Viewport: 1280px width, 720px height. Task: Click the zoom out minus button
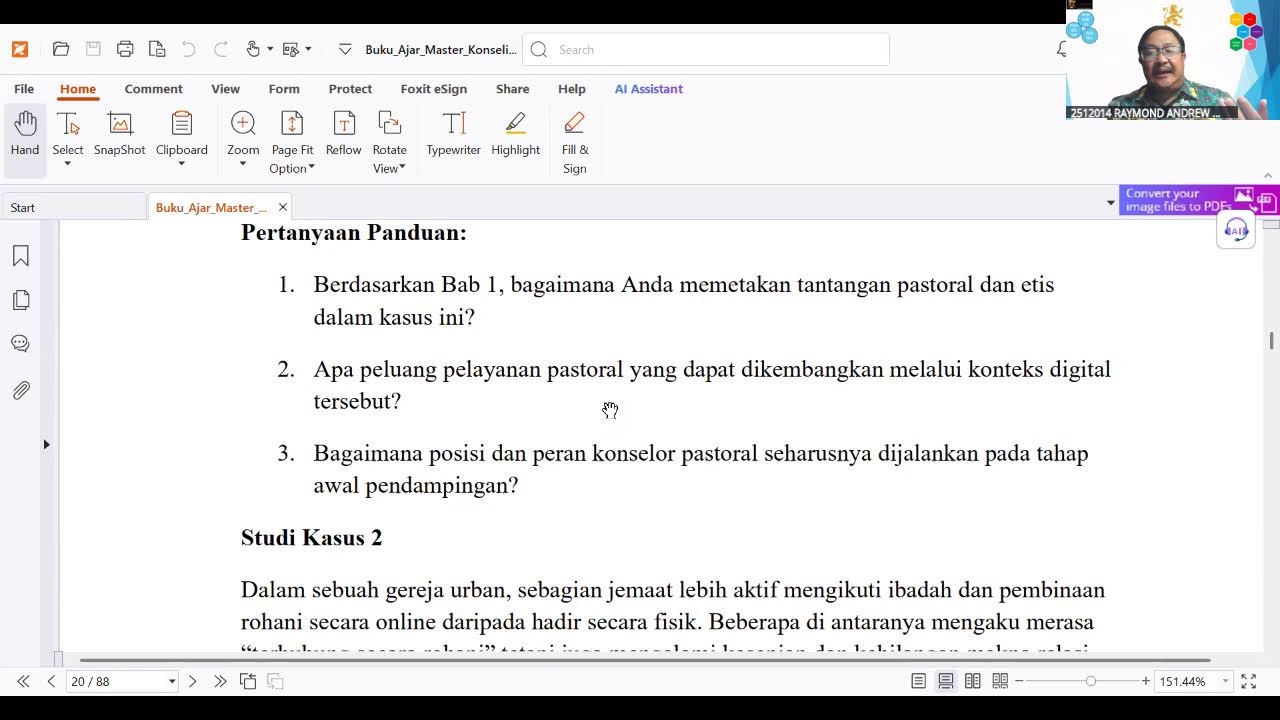[1019, 681]
